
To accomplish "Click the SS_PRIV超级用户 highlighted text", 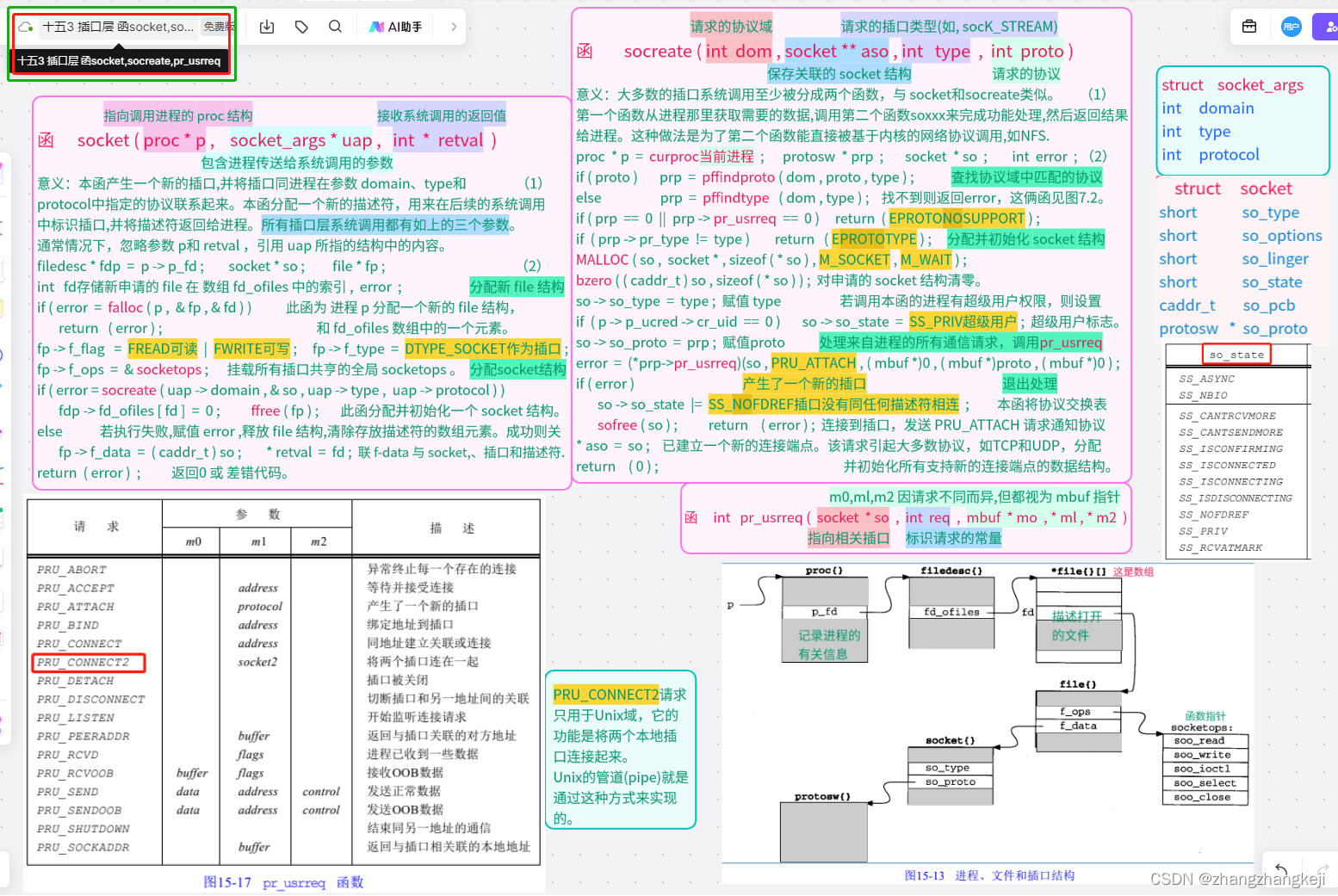I will [963, 322].
